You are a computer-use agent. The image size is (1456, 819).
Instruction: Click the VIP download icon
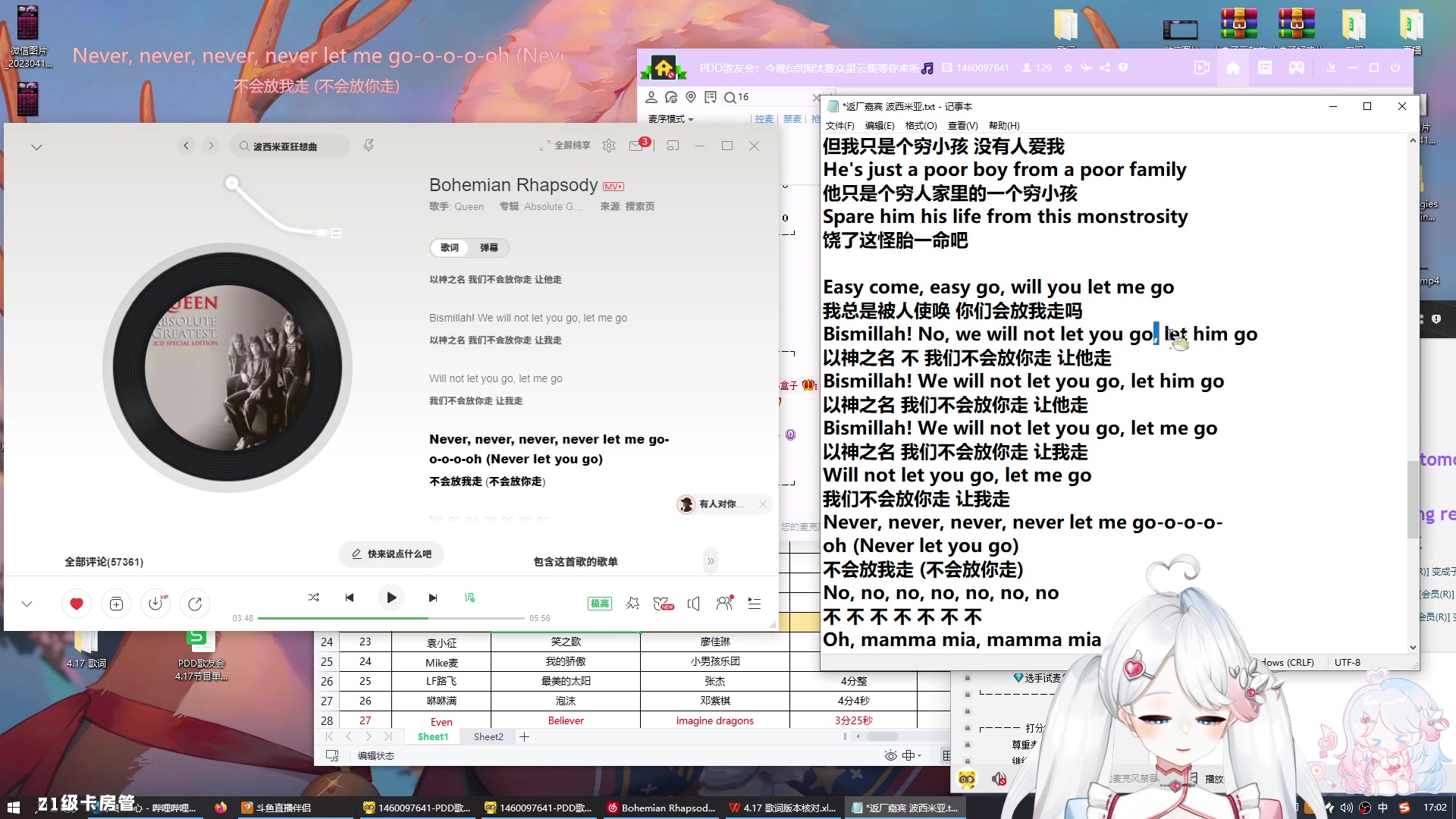(x=155, y=603)
